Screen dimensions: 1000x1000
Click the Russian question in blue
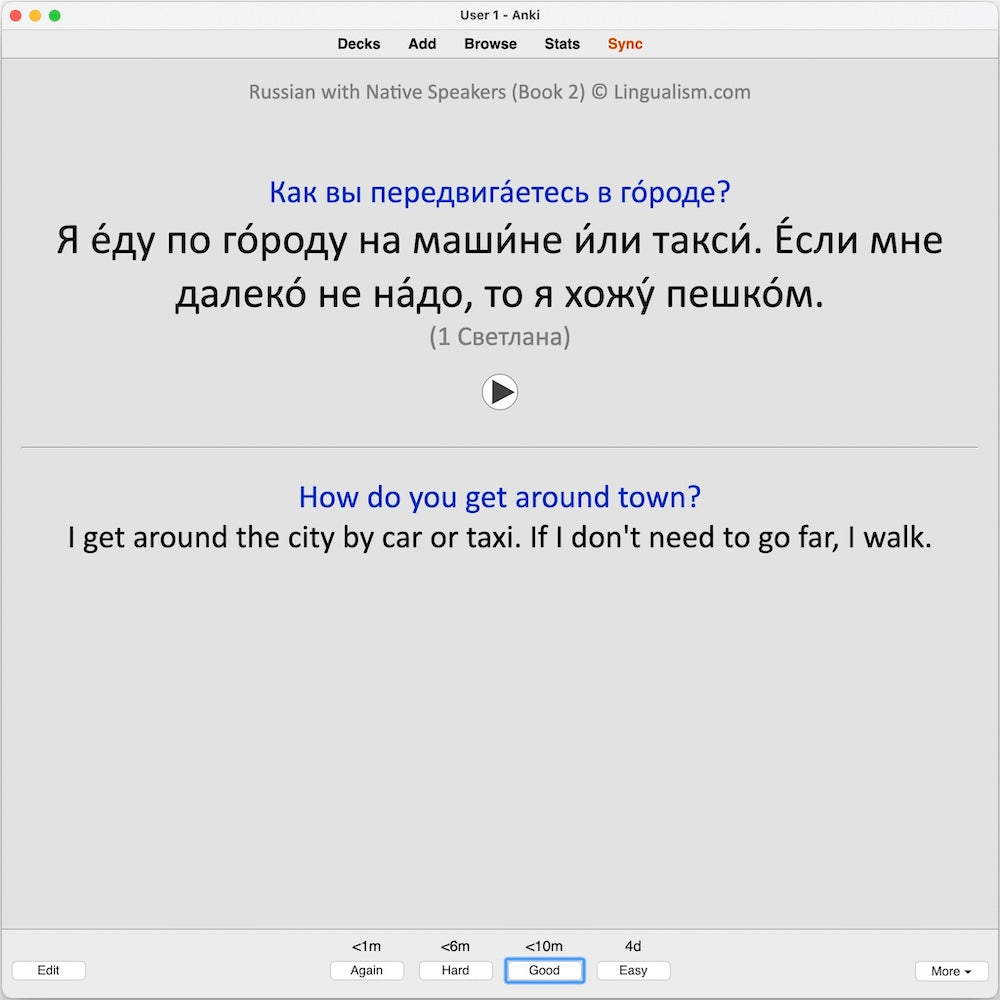coord(500,192)
